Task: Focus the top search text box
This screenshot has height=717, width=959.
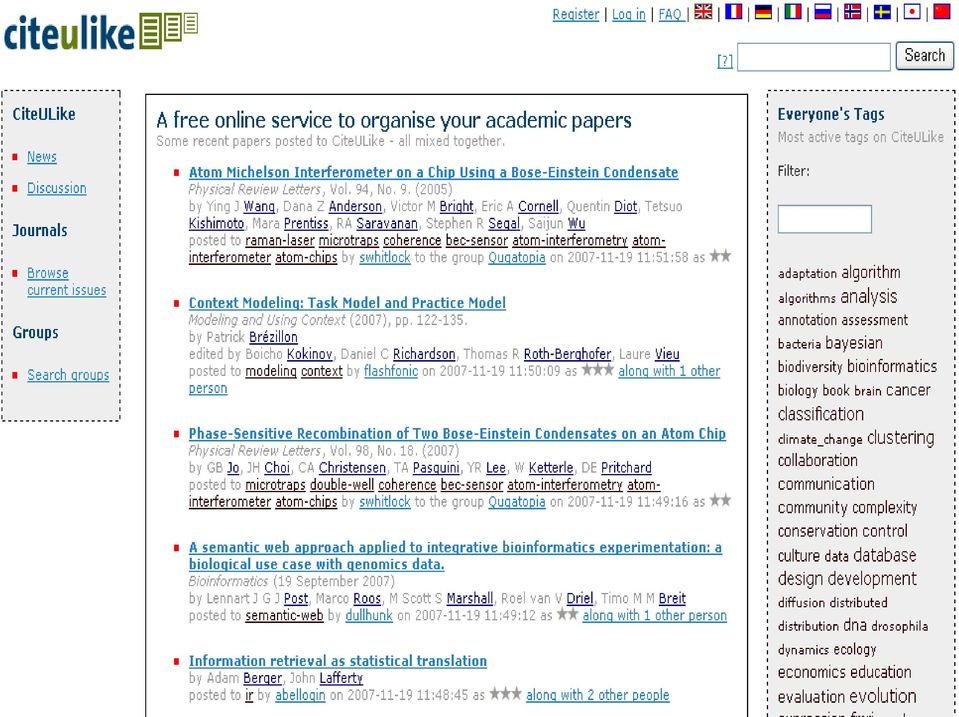Action: 813,57
